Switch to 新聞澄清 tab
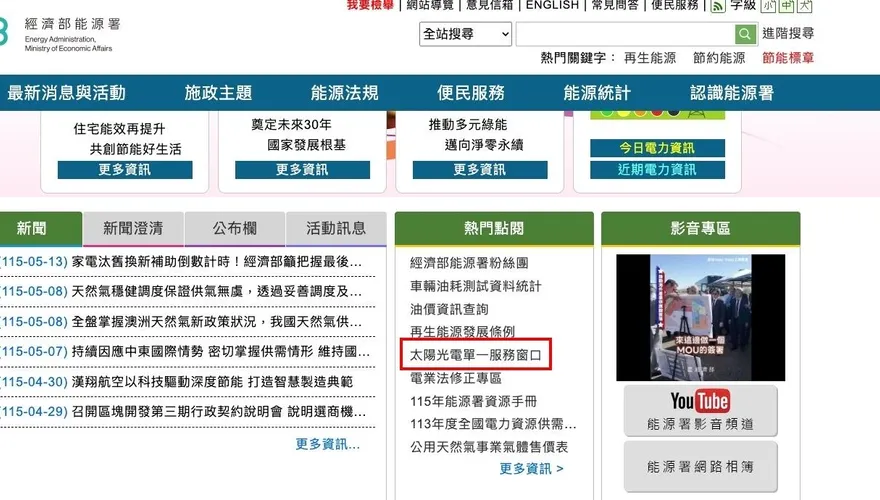 coord(133,228)
